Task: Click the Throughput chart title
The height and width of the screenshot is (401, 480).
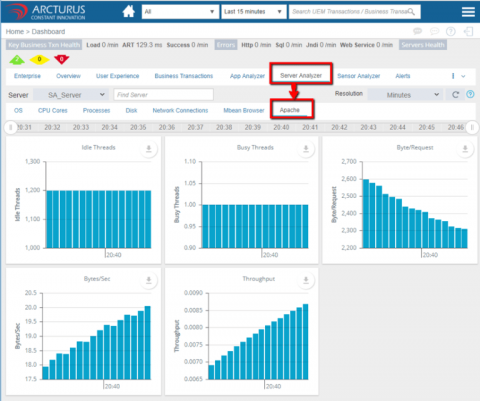Action: click(259, 279)
